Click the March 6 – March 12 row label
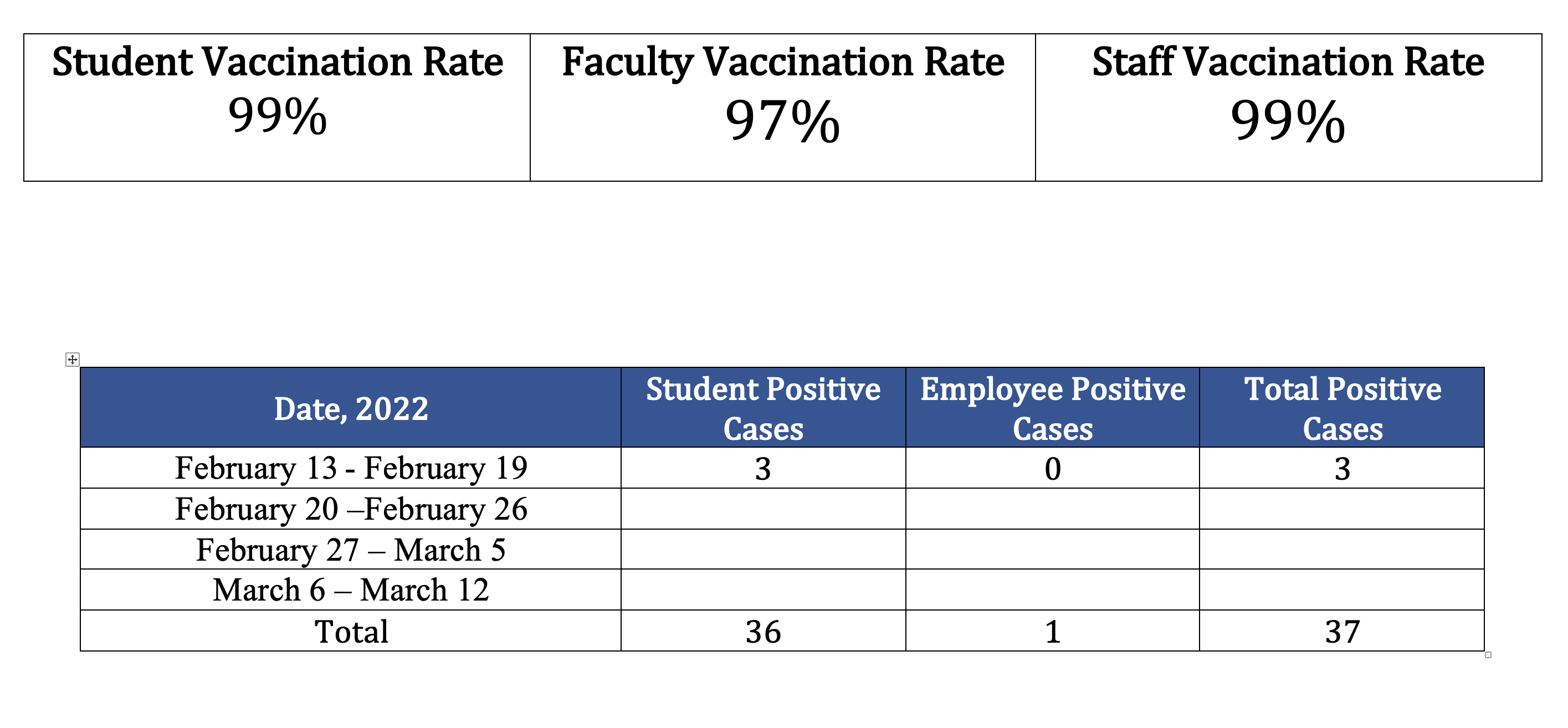Image resolution: width=1568 pixels, height=728 pixels. tap(351, 590)
